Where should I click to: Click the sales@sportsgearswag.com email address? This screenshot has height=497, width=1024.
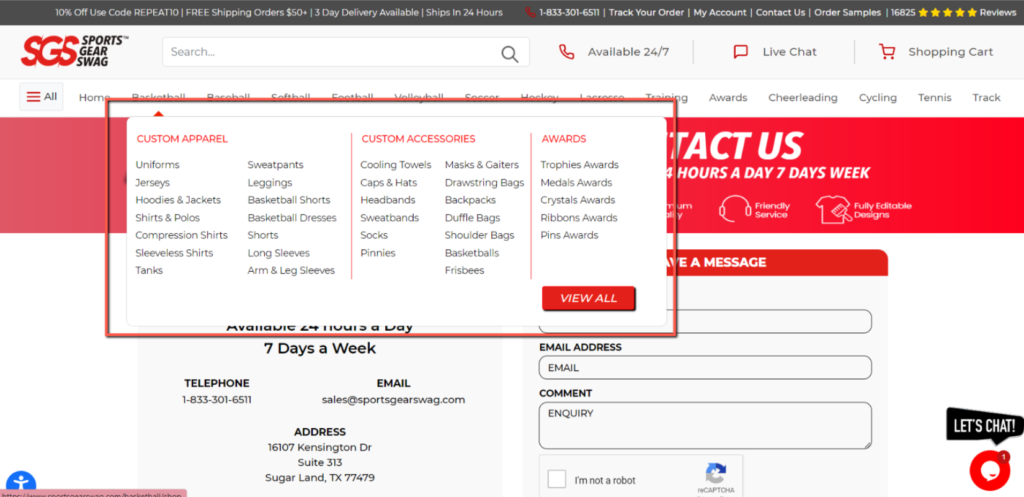[x=393, y=400]
